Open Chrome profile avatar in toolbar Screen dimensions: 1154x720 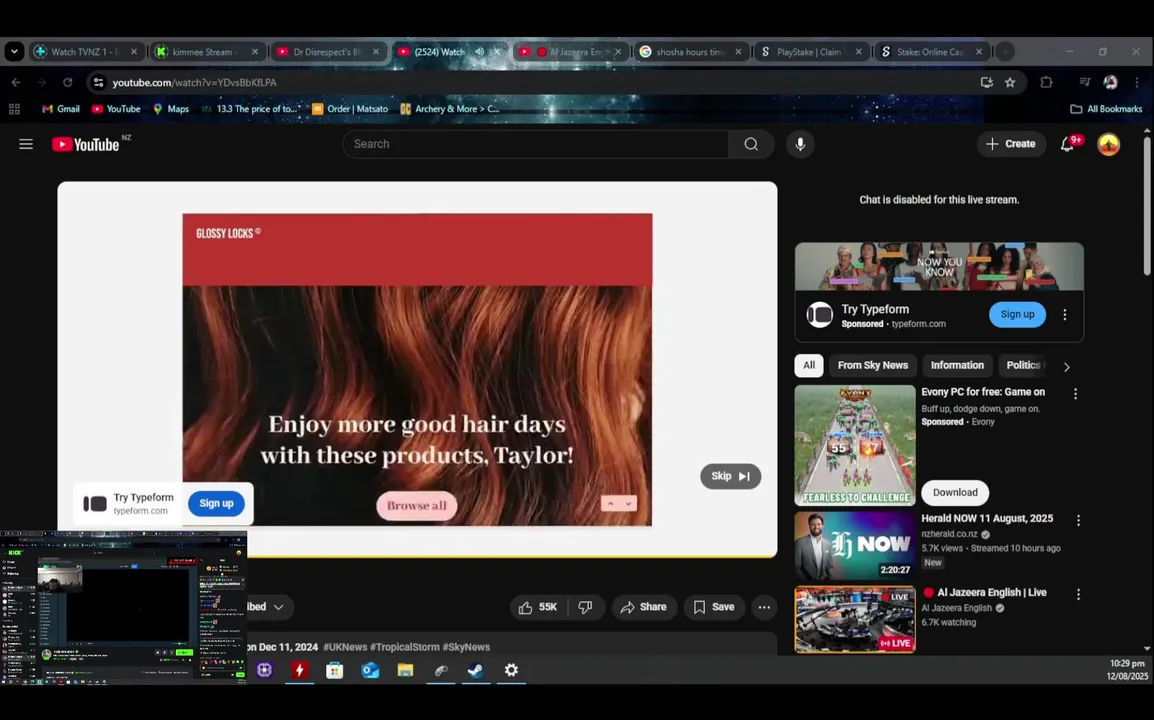(1111, 82)
